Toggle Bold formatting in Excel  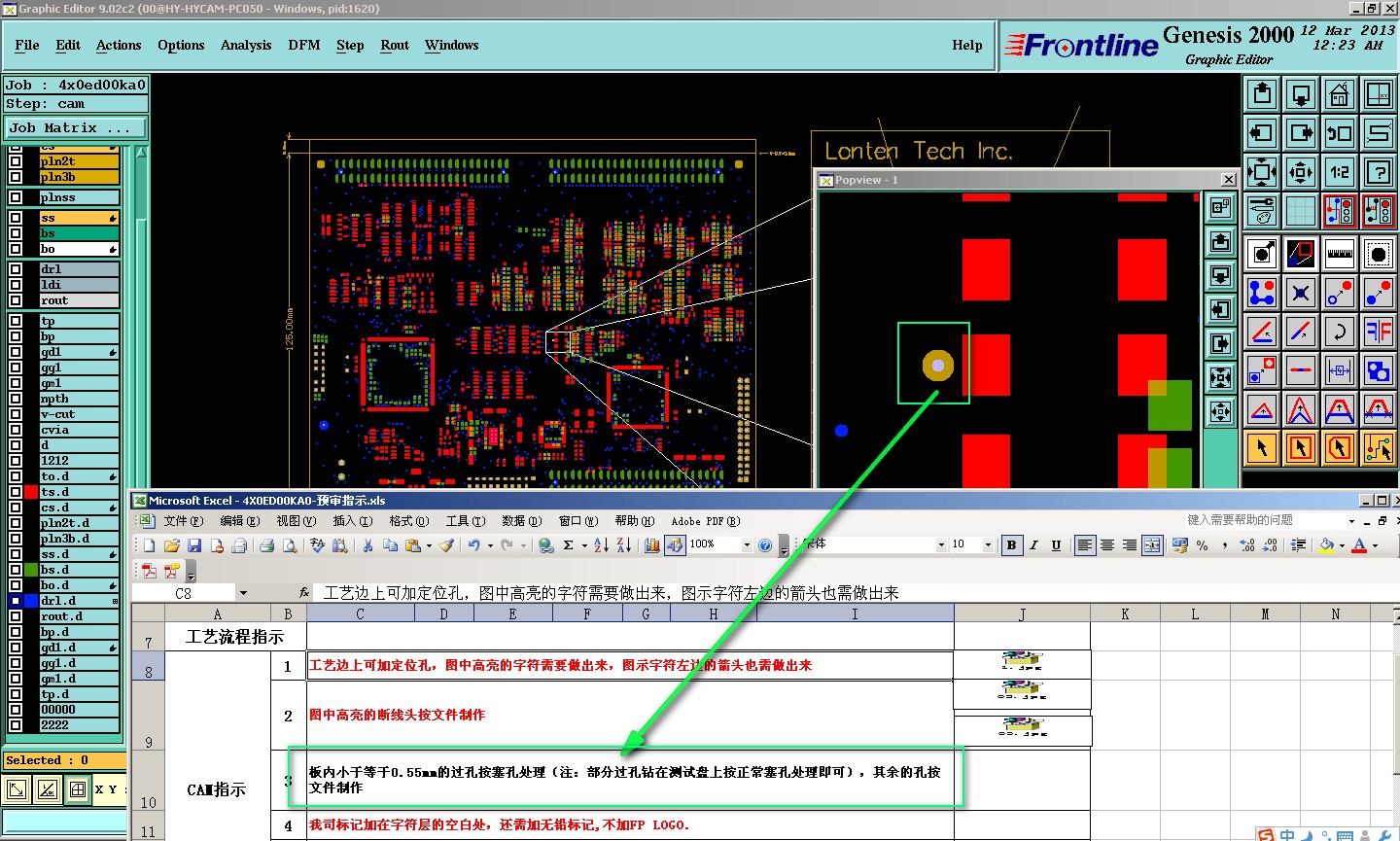pos(1011,545)
